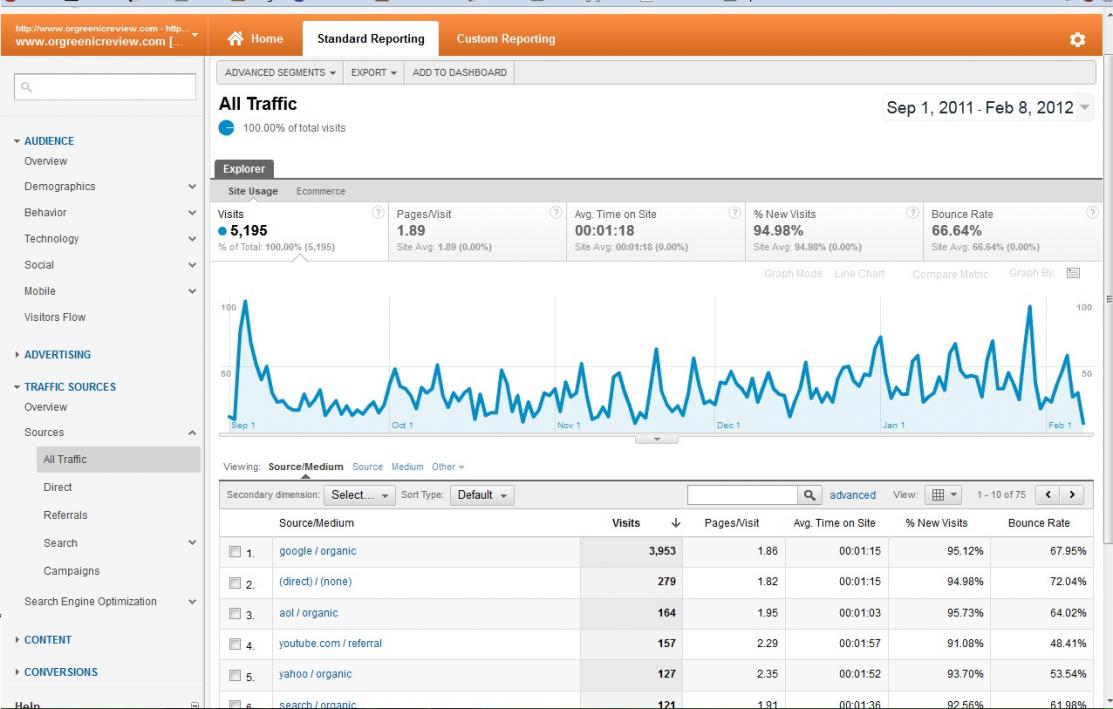Click the Bounce Rate column header
This screenshot has height=709, width=1113.
tap(1038, 523)
